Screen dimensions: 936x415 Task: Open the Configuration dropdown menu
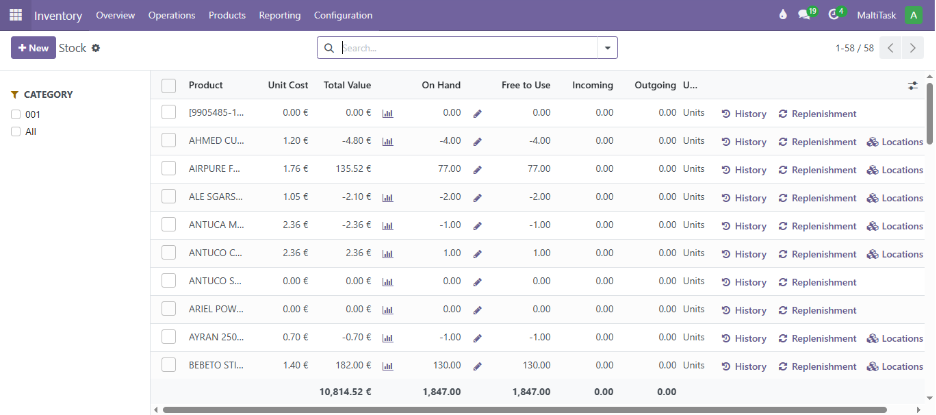click(x=343, y=15)
